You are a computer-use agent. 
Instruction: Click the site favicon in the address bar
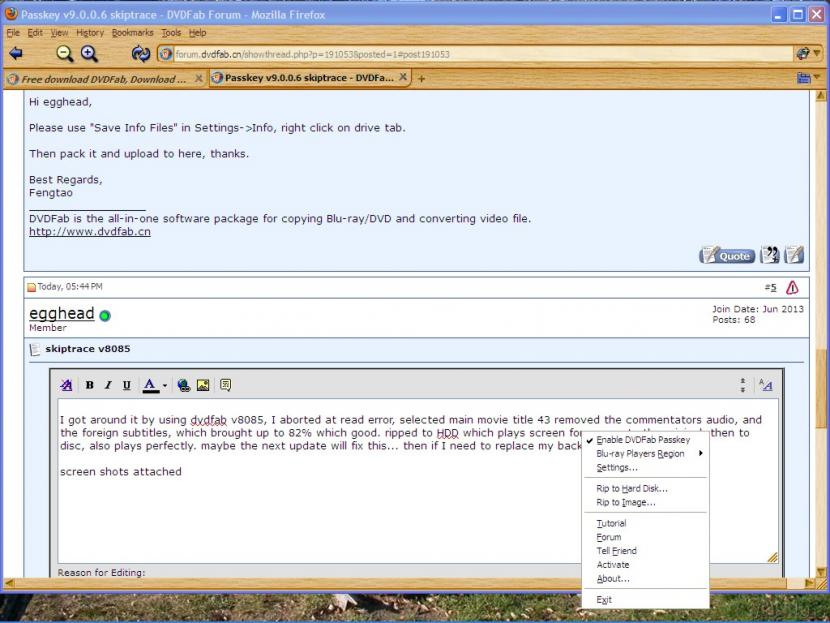click(166, 54)
